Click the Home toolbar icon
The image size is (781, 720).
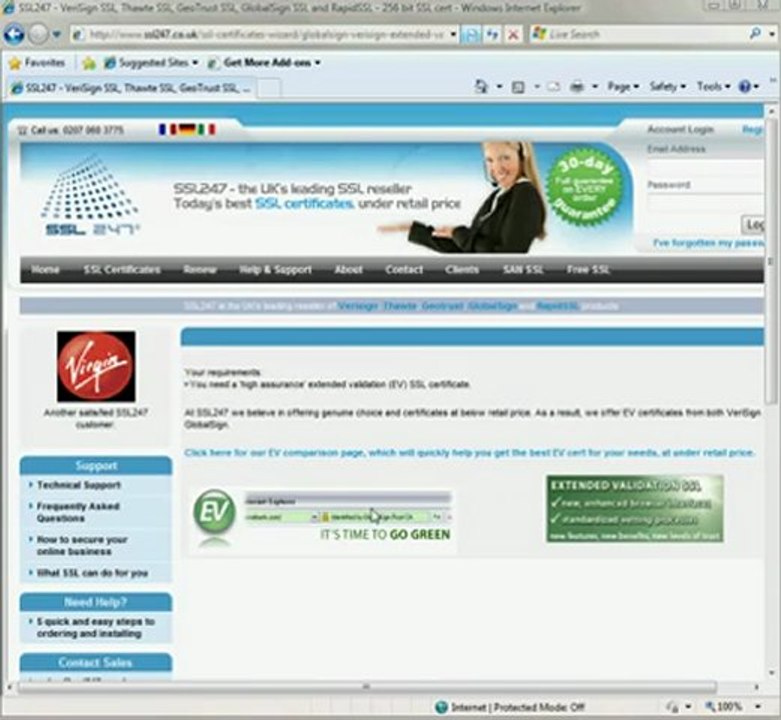click(481, 87)
